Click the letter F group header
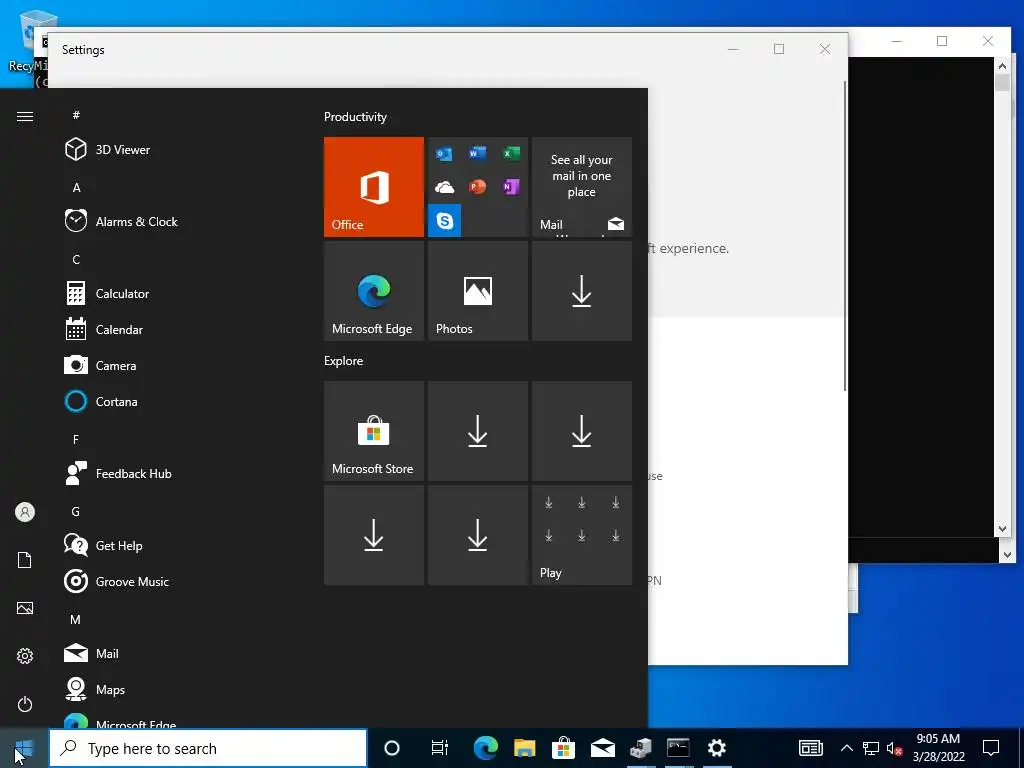The width and height of the screenshot is (1024, 768). point(76,440)
